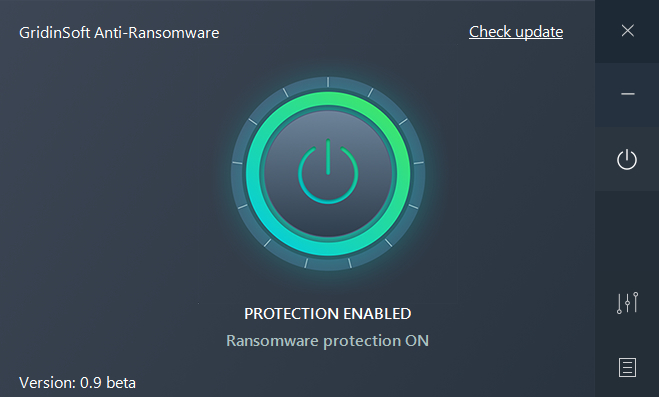Click the Version: 0.9 beta label
Screen dimensions: 659x397
point(77,383)
